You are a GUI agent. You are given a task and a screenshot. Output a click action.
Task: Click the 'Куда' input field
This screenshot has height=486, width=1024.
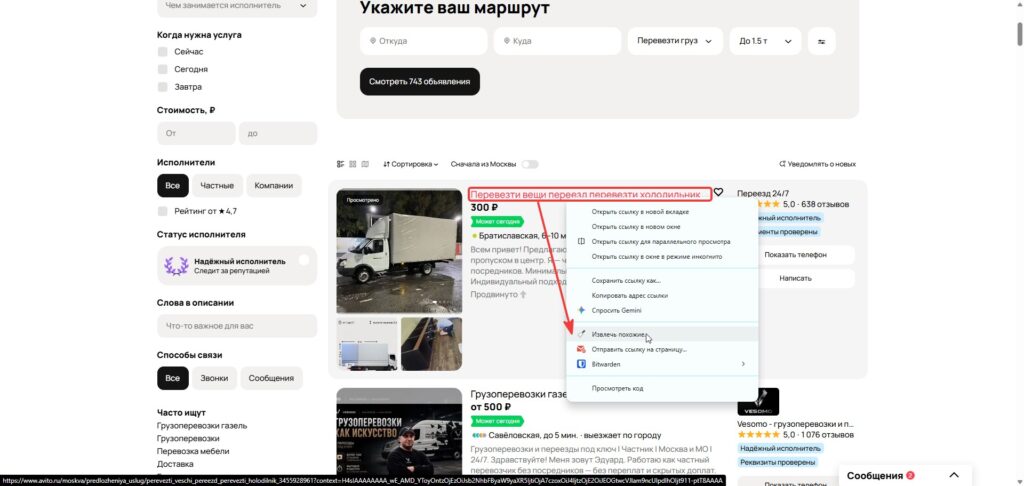[557, 41]
